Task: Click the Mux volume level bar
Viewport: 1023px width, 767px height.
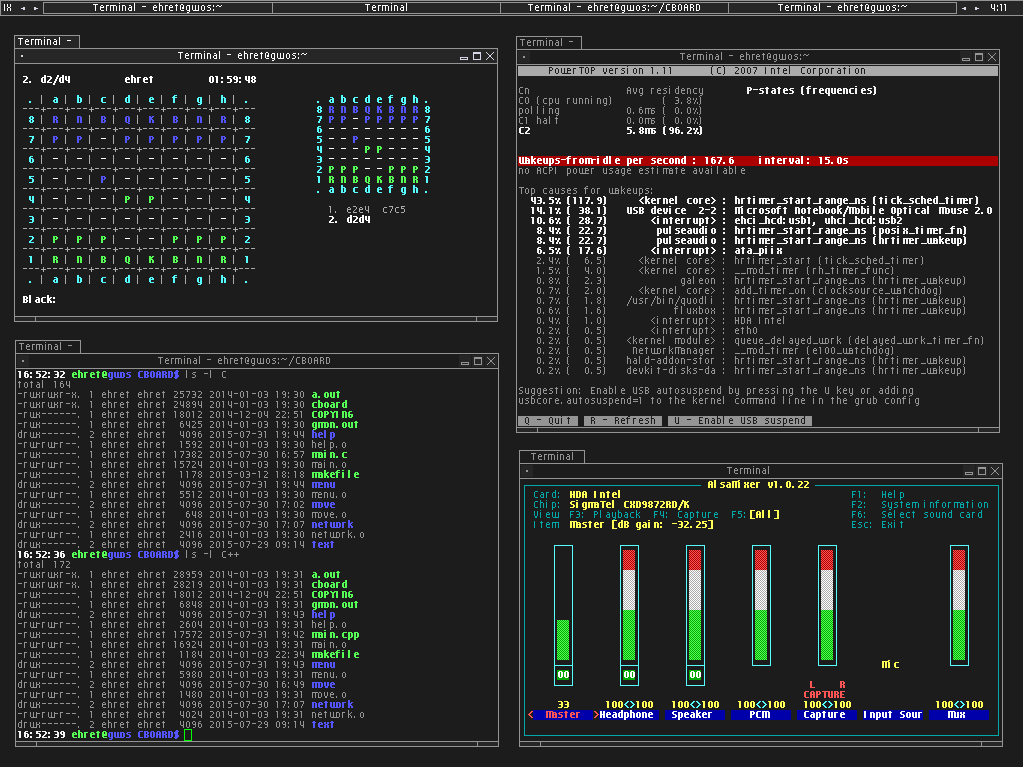Action: 959,605
